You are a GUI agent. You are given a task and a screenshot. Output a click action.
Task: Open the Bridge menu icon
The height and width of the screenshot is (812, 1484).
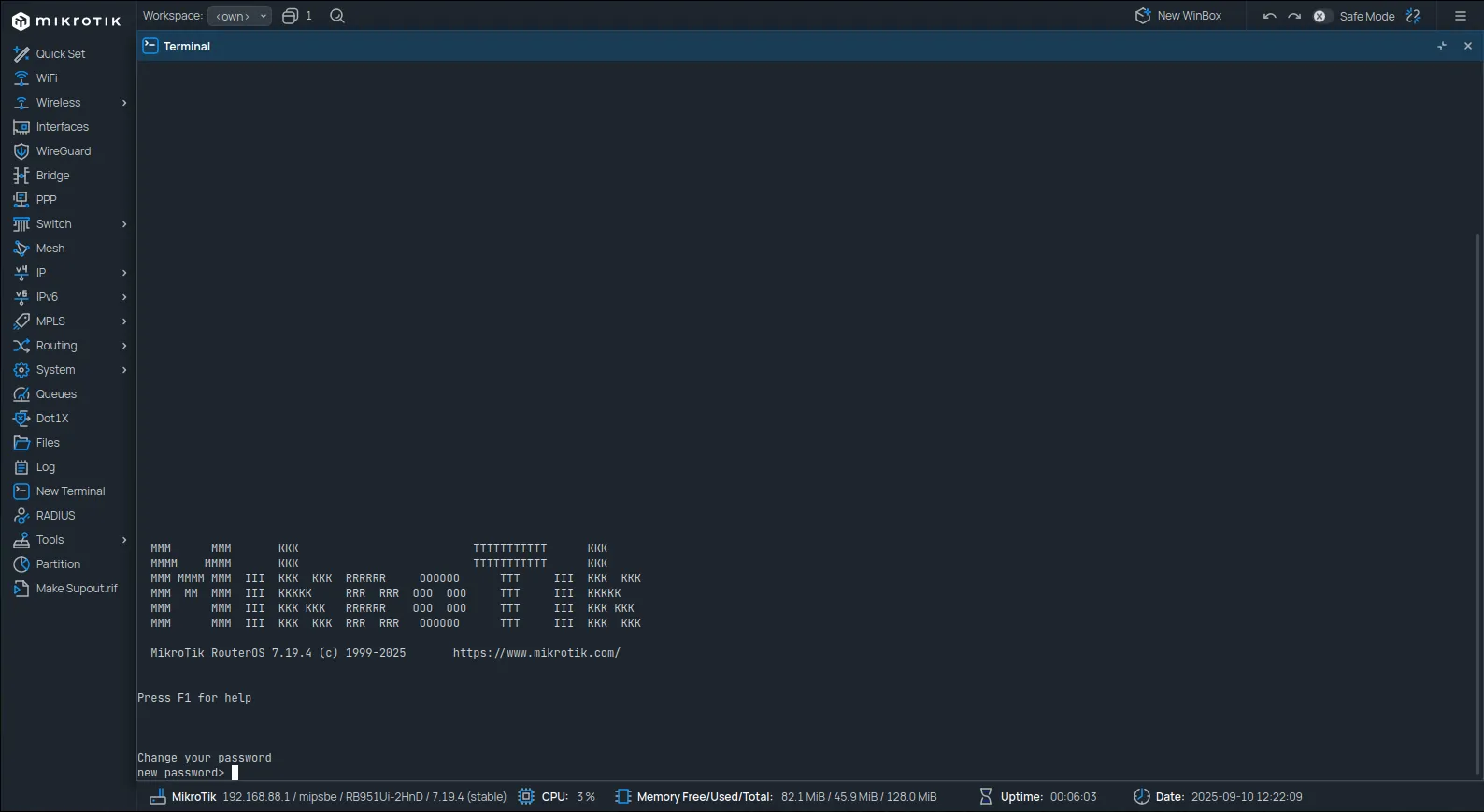pyautogui.click(x=21, y=176)
